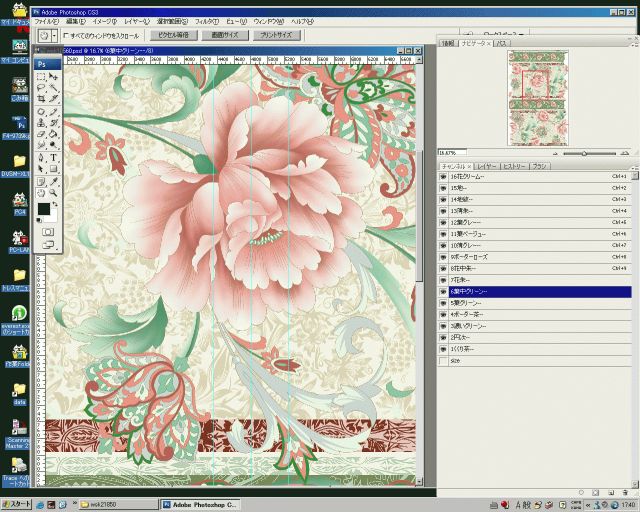Click the ピクセル等倍 (Actual Pixels) button
This screenshot has height=512, width=640.
(173, 35)
